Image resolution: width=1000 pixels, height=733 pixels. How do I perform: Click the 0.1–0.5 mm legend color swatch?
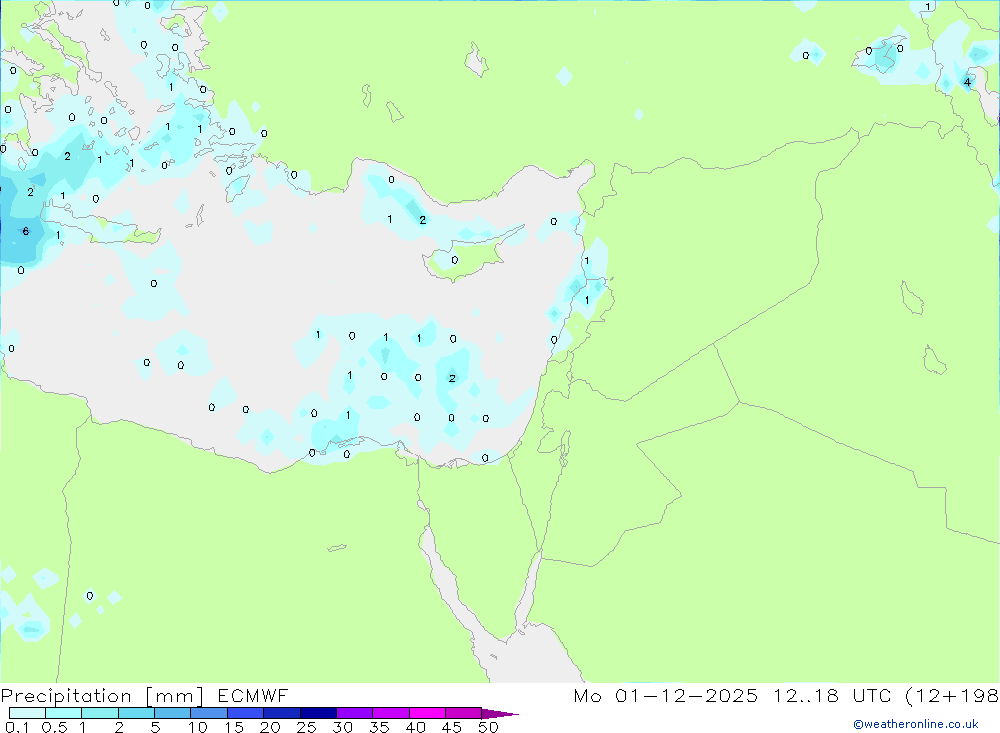pyautogui.click(x=27, y=713)
